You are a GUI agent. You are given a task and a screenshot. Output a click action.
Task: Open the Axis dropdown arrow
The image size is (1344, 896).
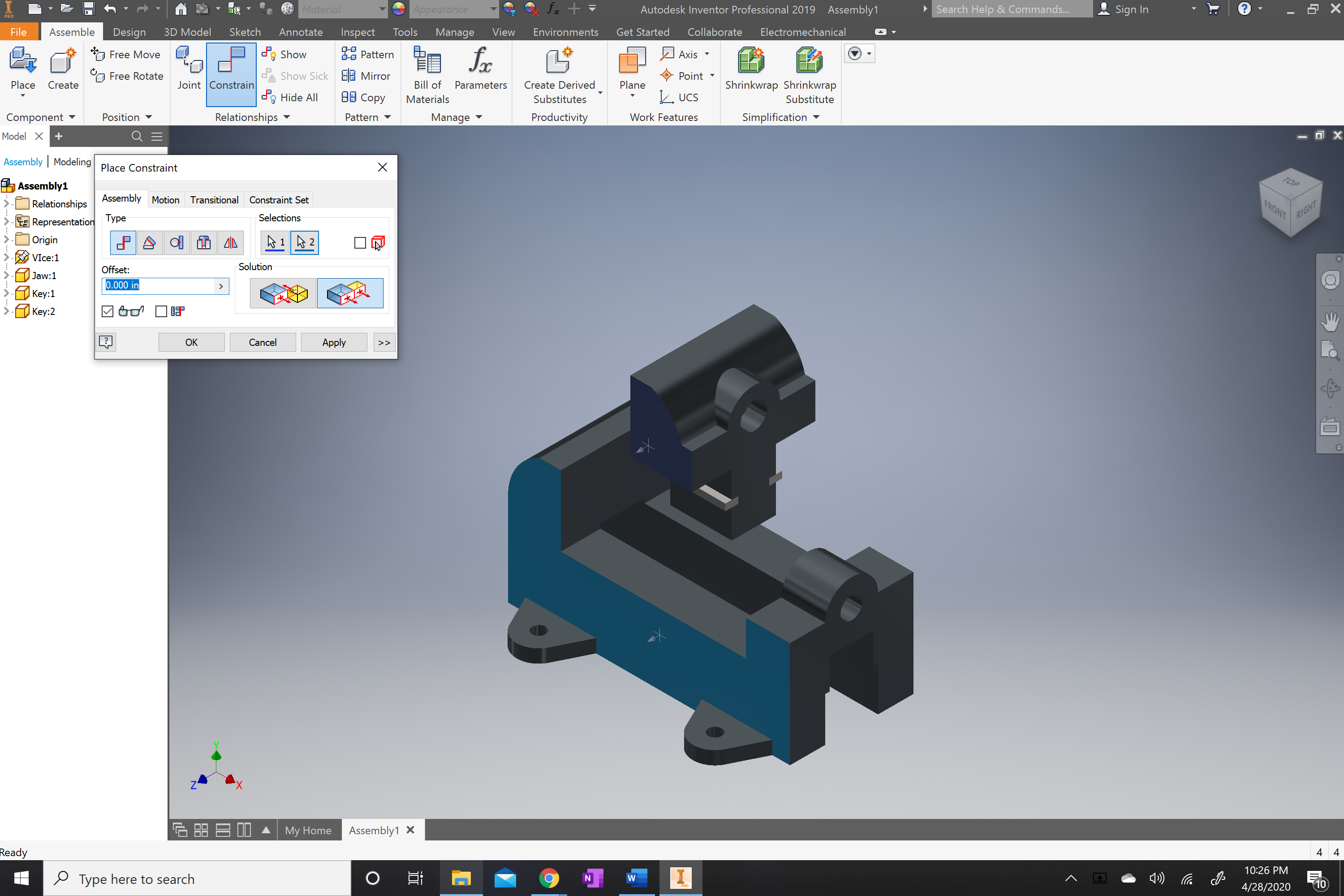click(707, 54)
